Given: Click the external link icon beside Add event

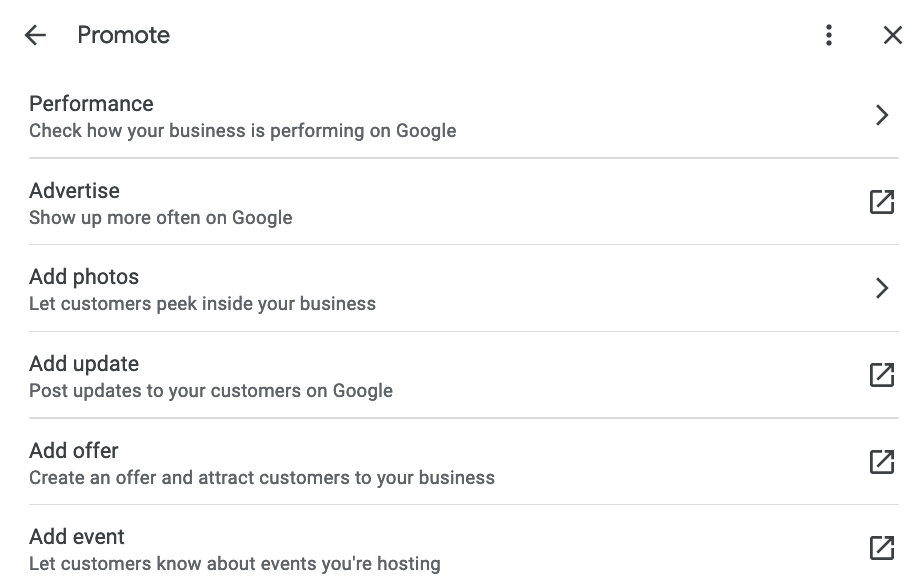Looking at the screenshot, I should click(x=881, y=547).
